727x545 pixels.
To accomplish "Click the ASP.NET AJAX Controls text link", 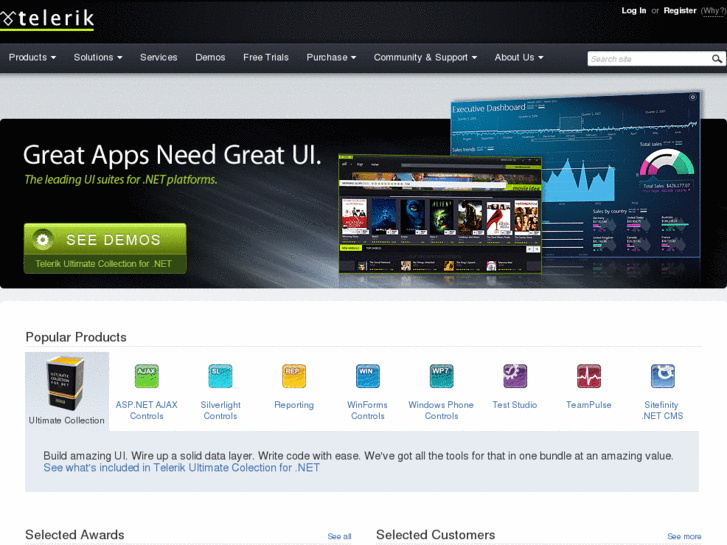I will point(147,410).
